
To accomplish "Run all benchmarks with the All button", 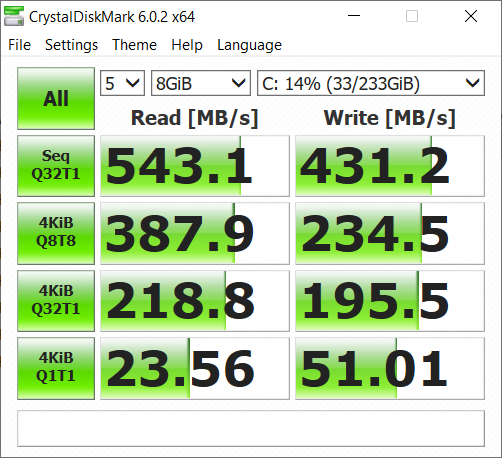I will tap(56, 98).
